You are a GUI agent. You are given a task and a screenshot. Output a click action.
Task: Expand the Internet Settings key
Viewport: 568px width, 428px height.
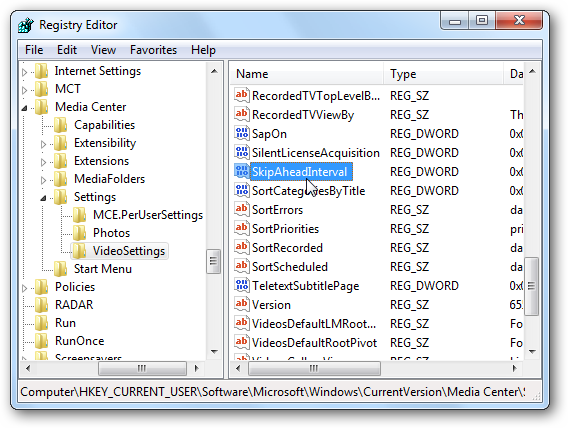24,72
